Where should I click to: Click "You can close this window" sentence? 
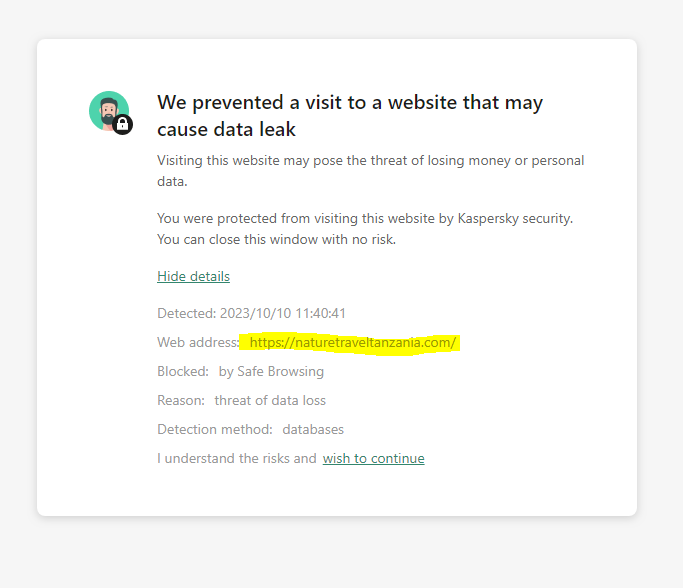pos(277,239)
